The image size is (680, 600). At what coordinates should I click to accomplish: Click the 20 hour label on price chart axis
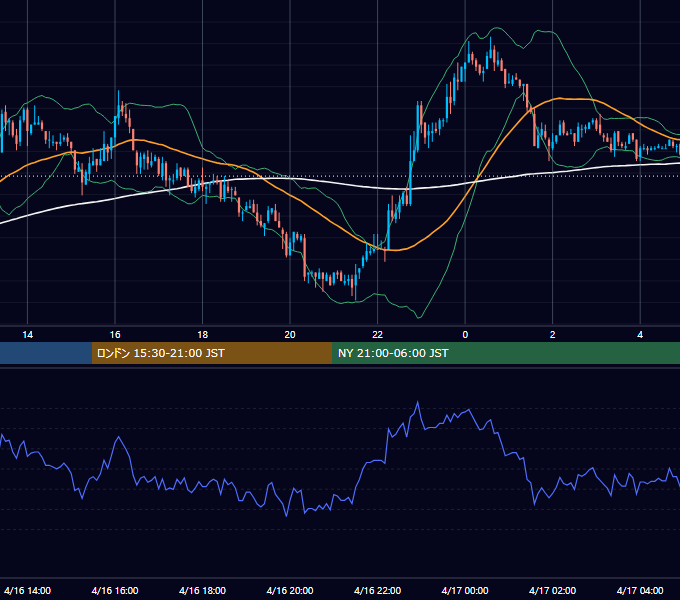coord(290,335)
